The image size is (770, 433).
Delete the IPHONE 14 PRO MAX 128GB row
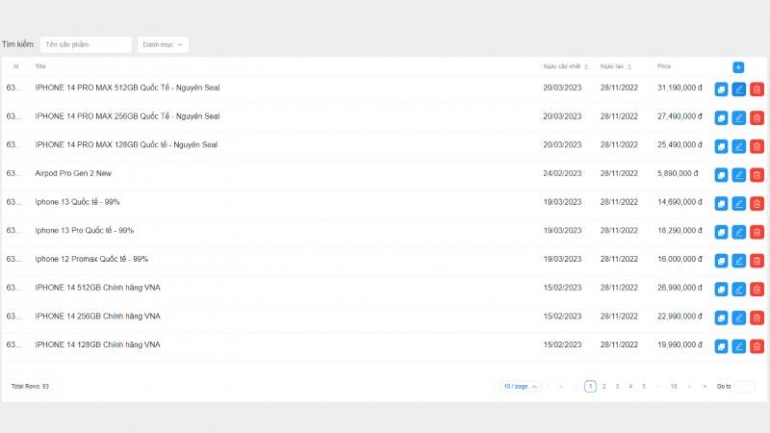[x=757, y=146]
